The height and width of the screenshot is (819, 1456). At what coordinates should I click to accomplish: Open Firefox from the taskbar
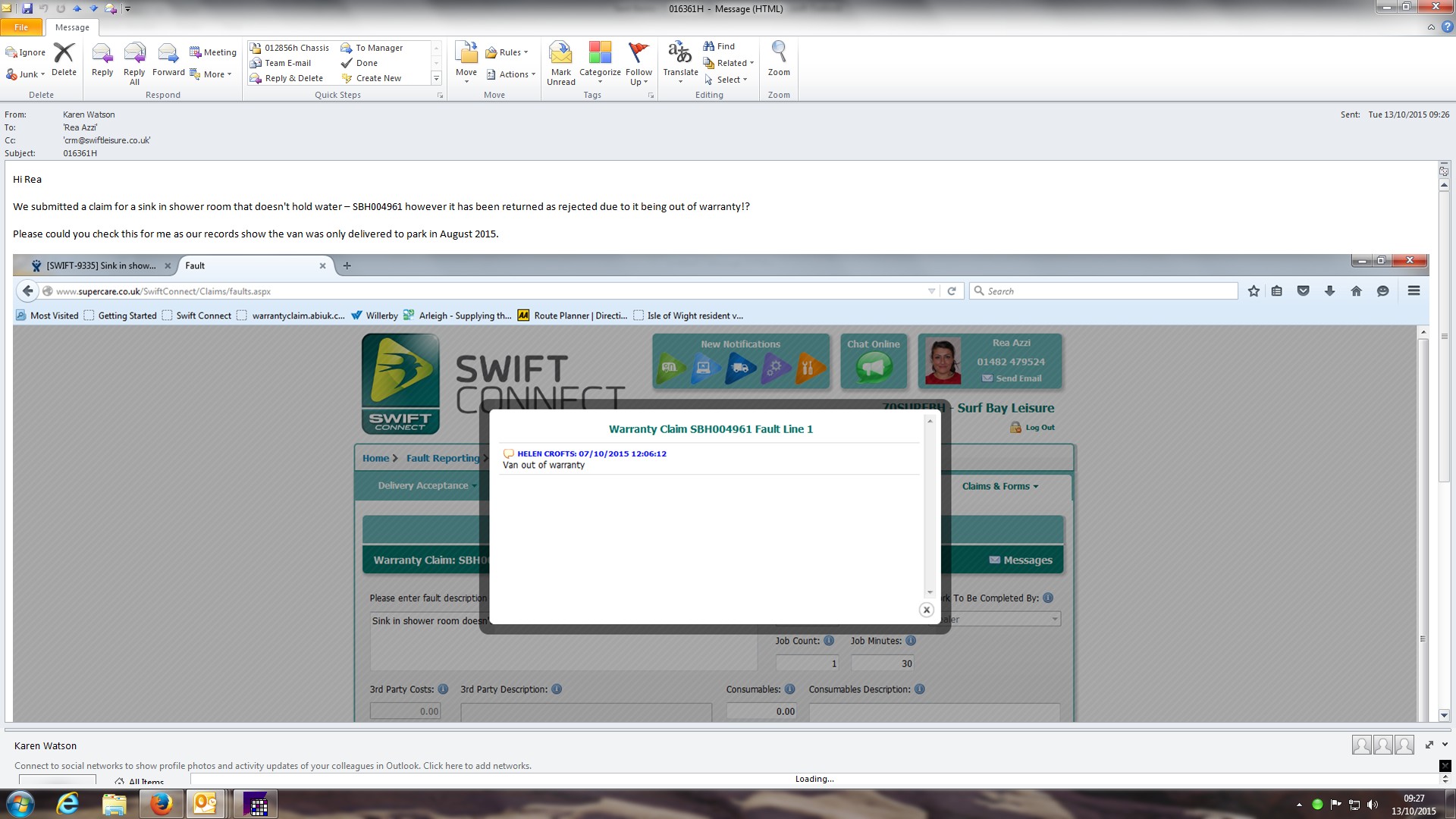(x=161, y=804)
